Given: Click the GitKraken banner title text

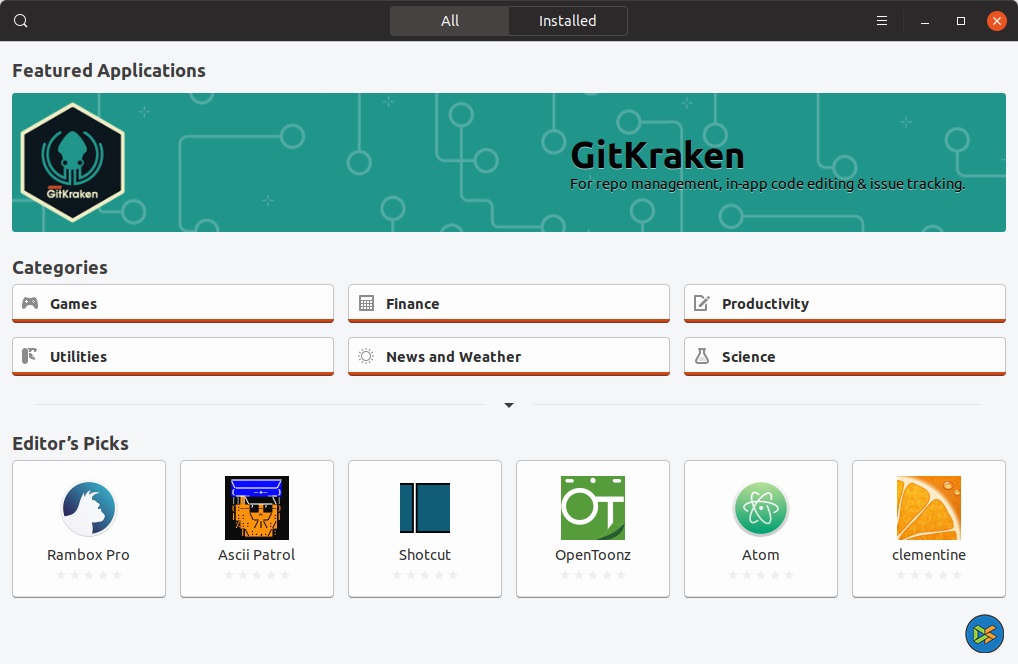Looking at the screenshot, I should [x=657, y=156].
